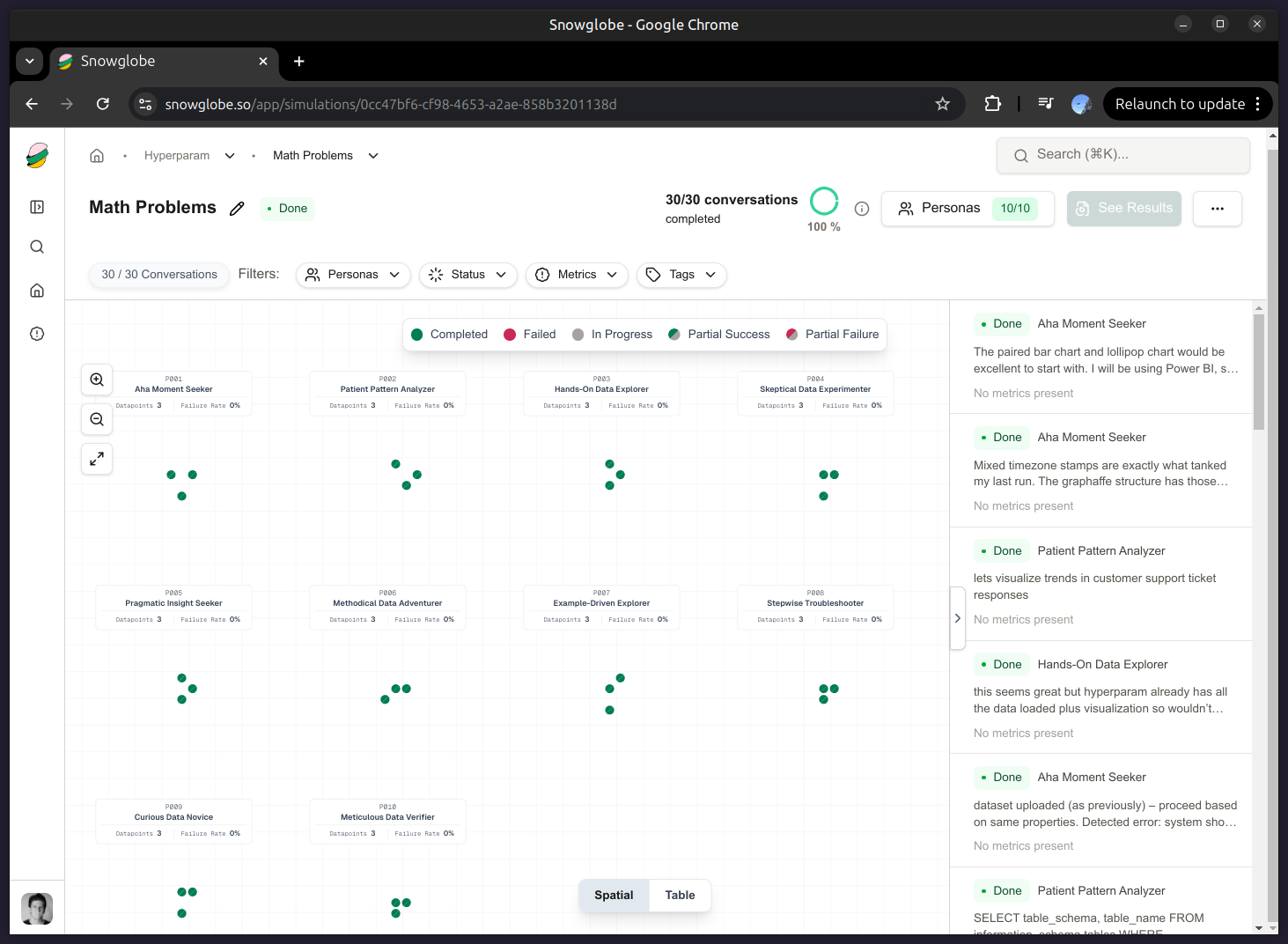Click Relaunch to update button
Image resolution: width=1288 pixels, height=944 pixels.
coord(1179,104)
